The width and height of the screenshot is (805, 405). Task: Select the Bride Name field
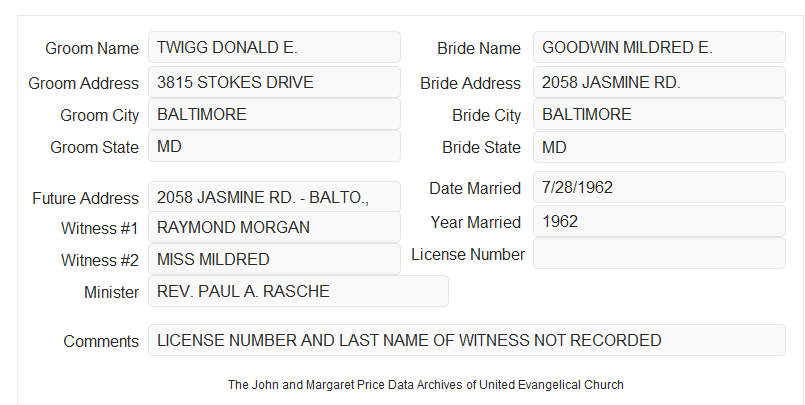pos(659,47)
